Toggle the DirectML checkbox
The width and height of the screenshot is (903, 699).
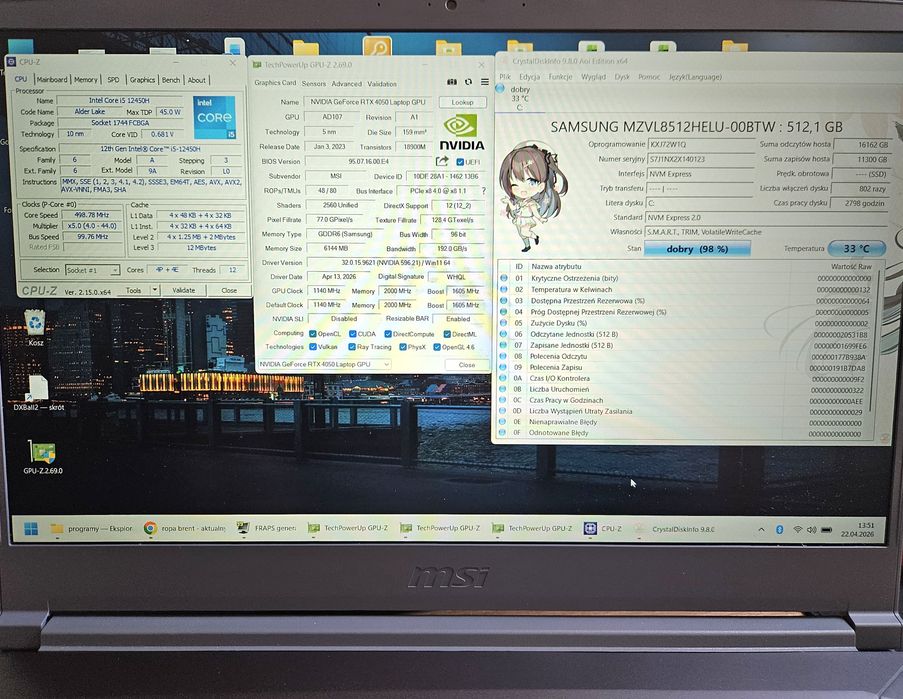coord(447,333)
